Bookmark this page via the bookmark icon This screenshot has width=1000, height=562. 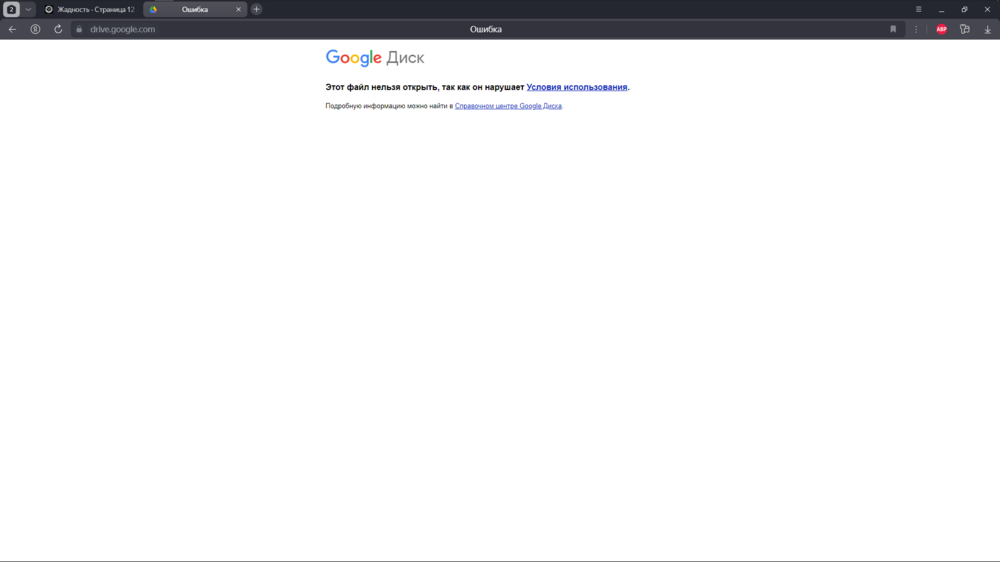pyautogui.click(x=893, y=29)
